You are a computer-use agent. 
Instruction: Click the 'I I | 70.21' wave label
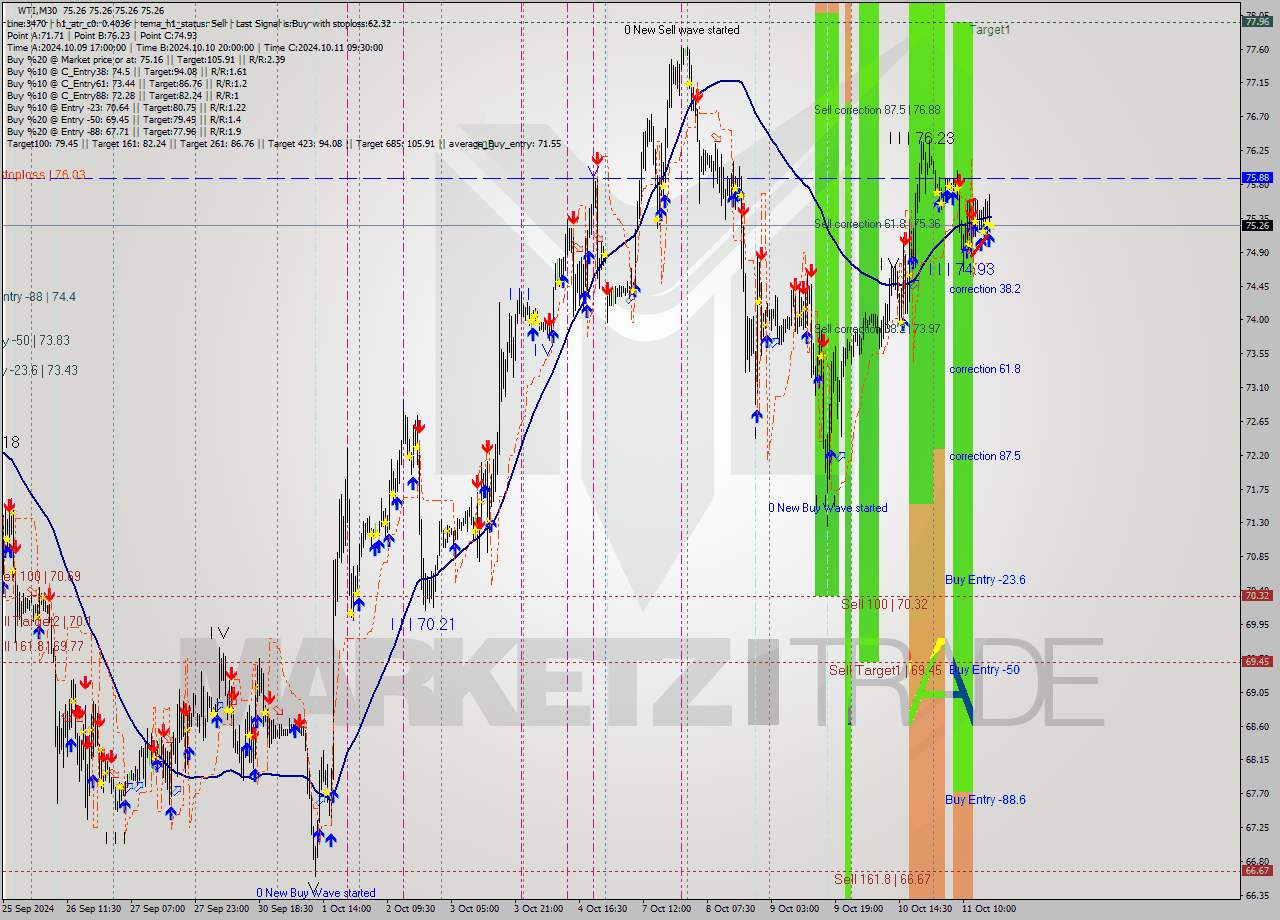pyautogui.click(x=423, y=624)
